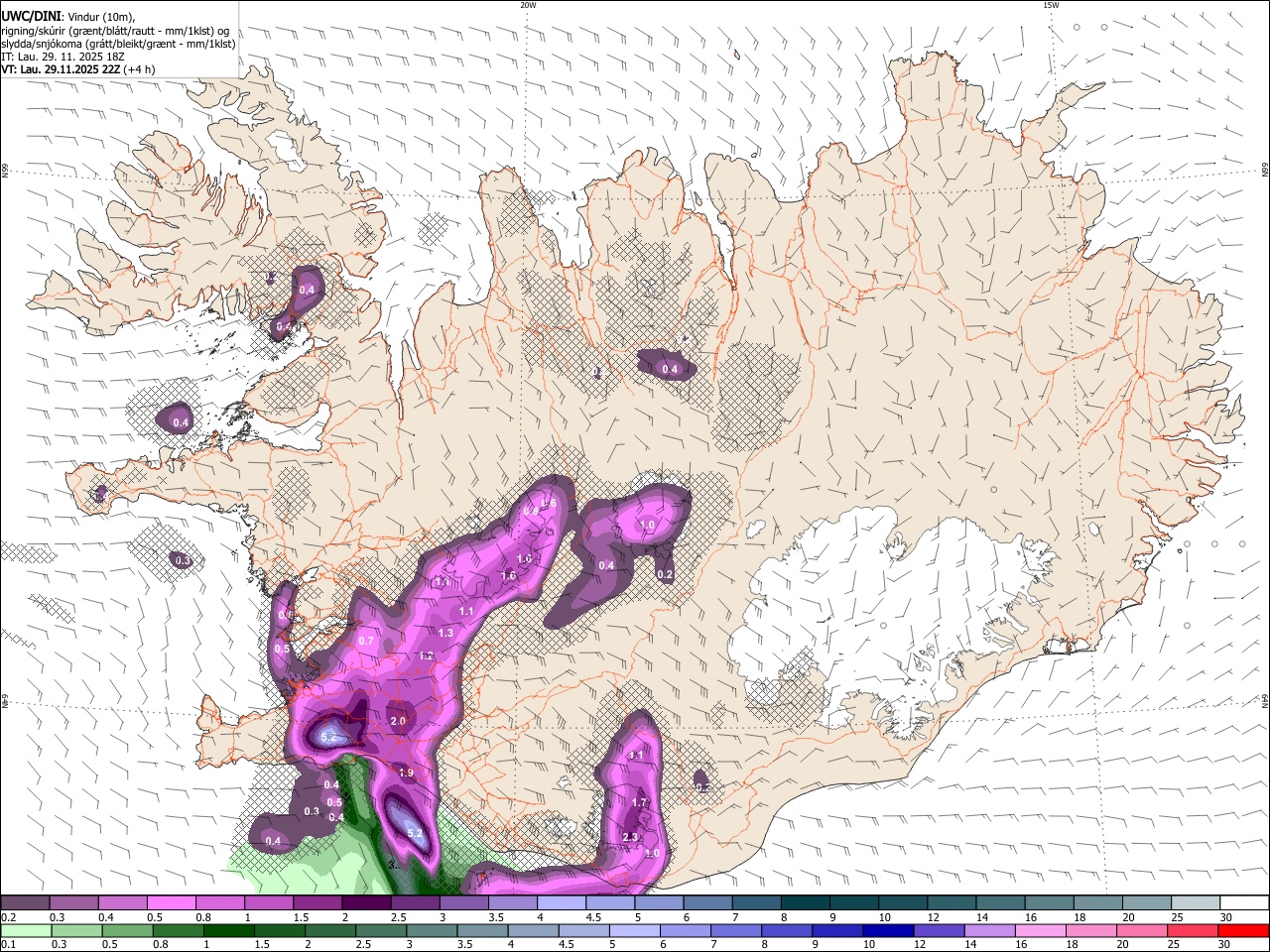Choose the pale lavender 4 swatch in snow scale

point(562,902)
